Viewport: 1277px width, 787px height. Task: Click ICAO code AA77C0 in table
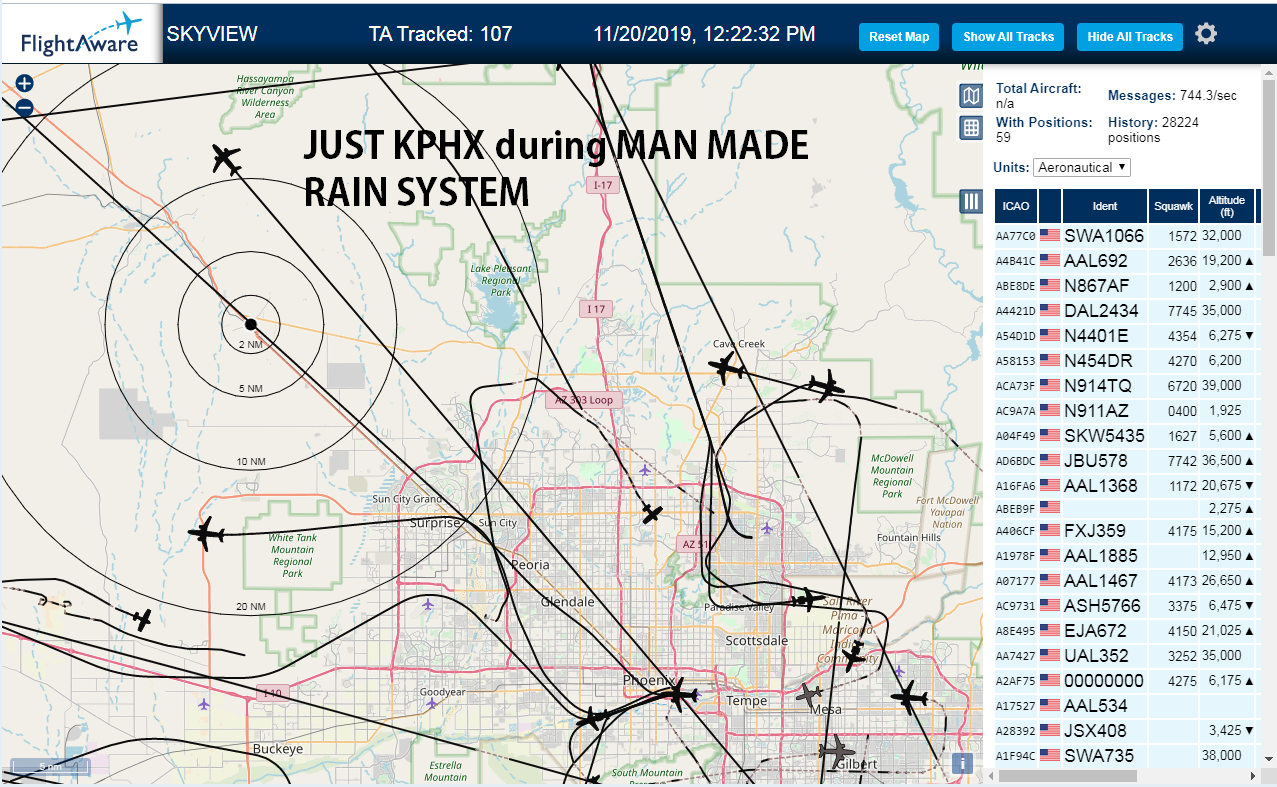click(x=1016, y=236)
